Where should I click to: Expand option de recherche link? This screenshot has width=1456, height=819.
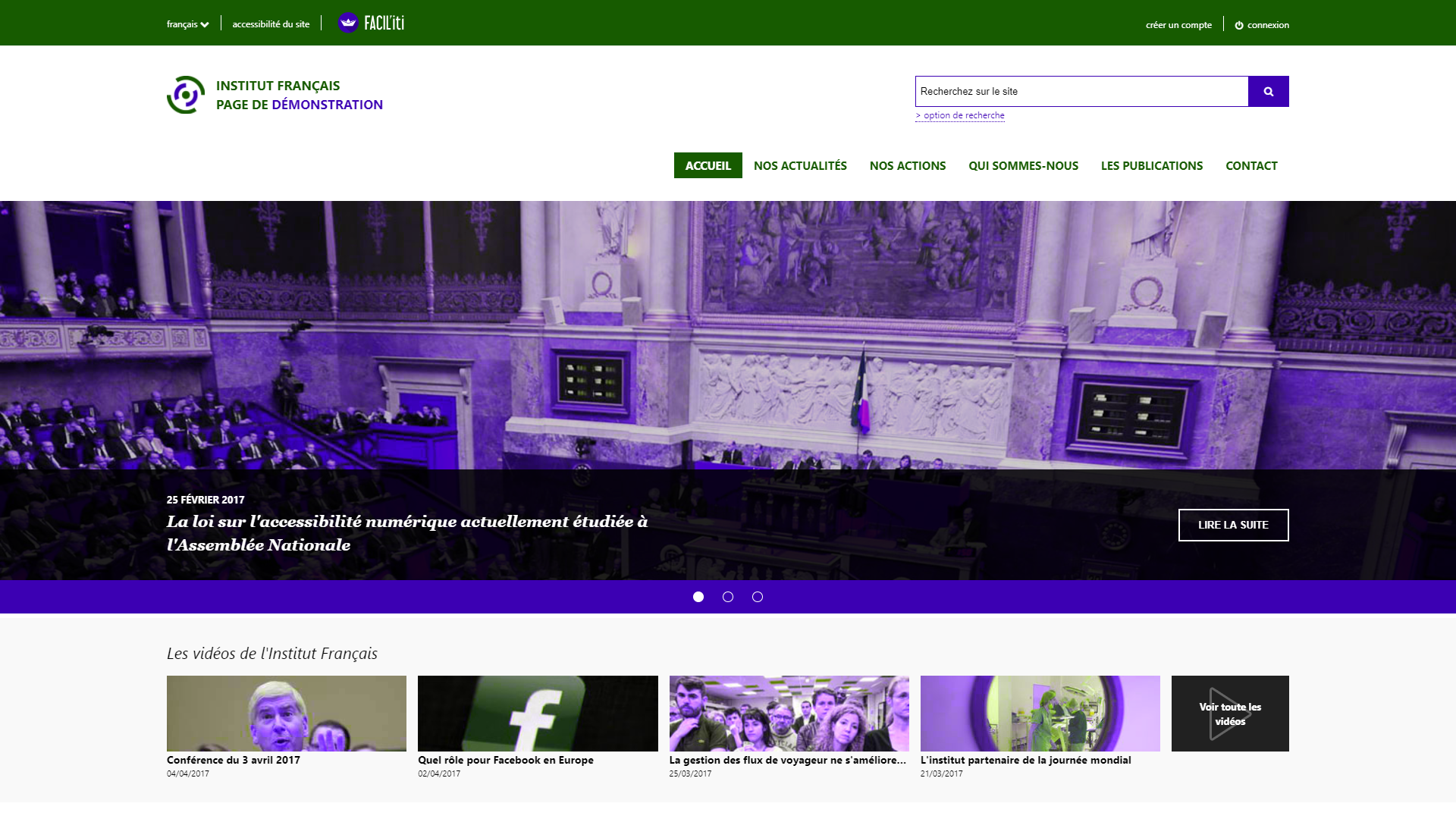point(960,115)
